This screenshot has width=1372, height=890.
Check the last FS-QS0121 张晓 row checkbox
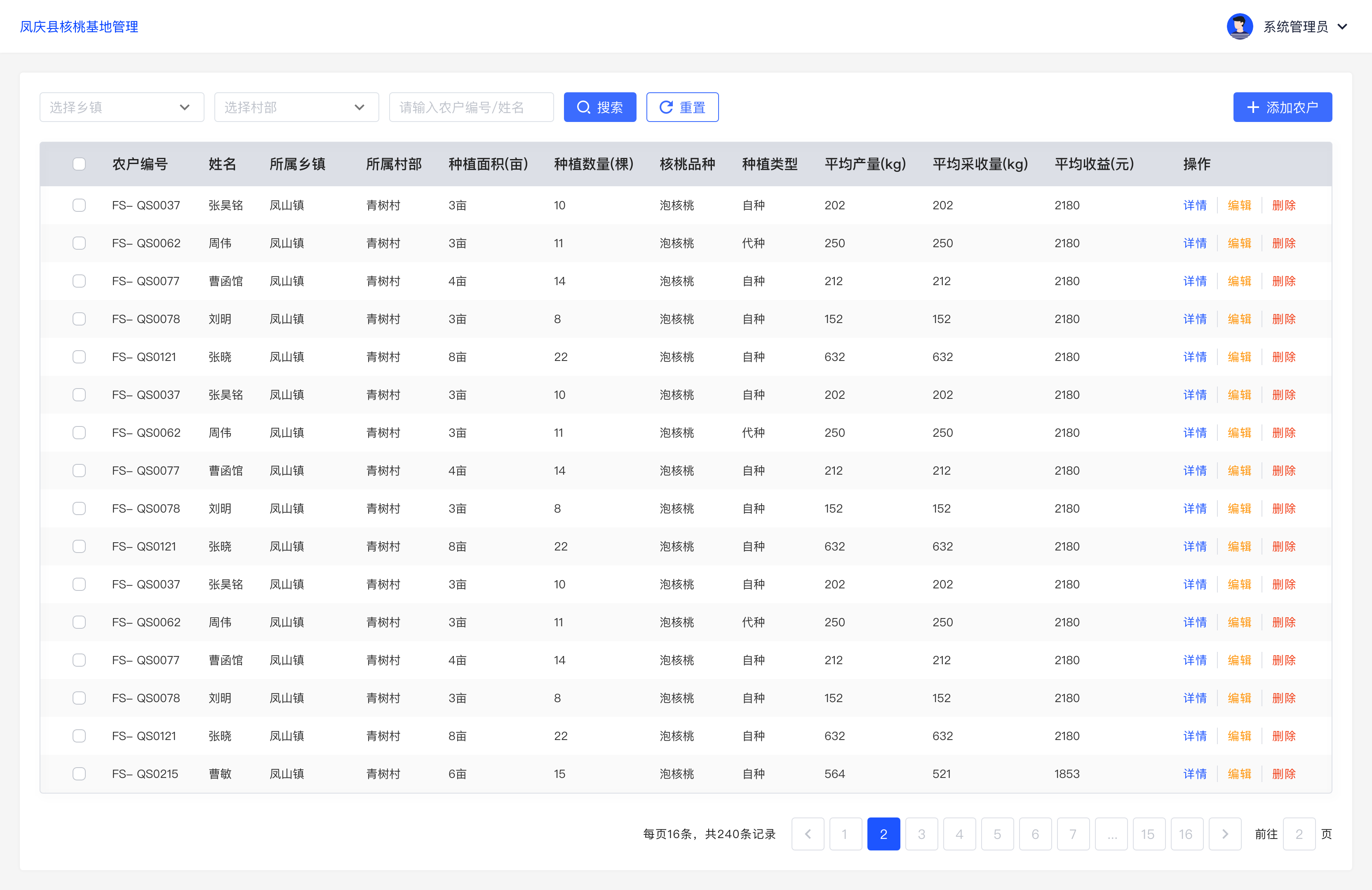[79, 735]
